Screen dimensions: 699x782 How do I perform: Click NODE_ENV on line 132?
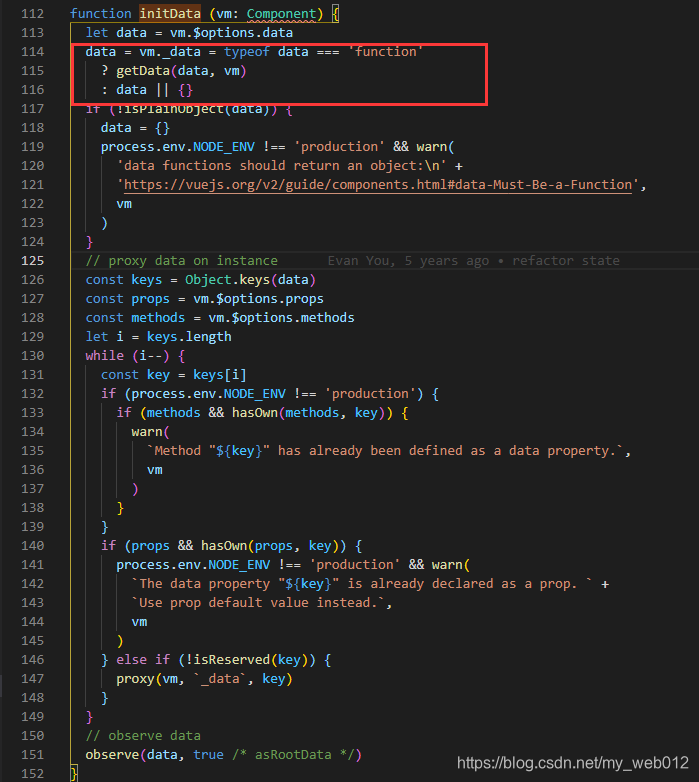coord(255,393)
